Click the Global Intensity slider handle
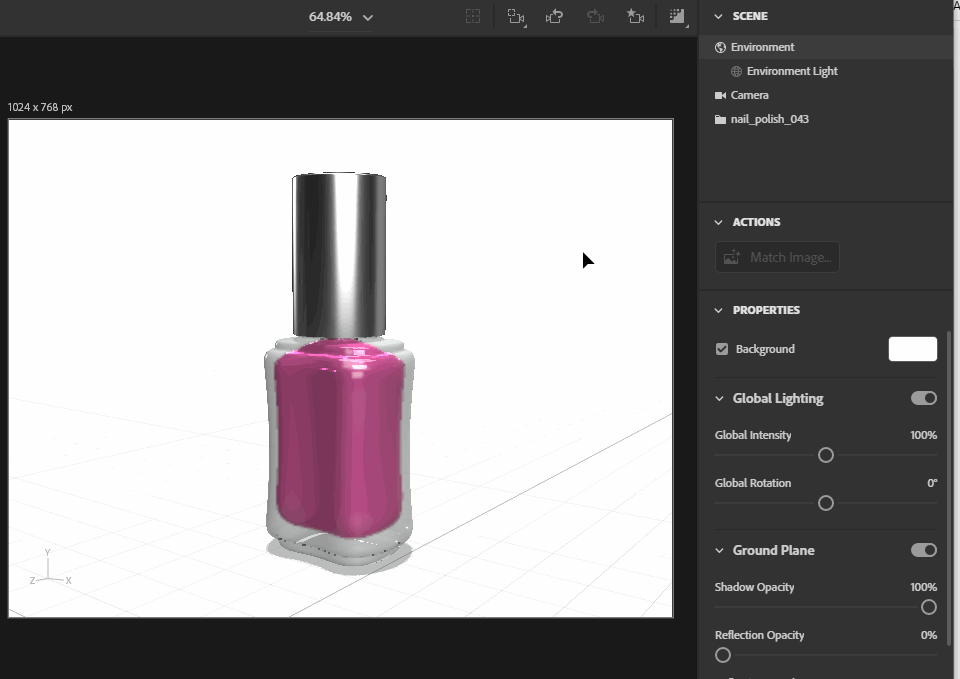The image size is (960, 679). coord(826,455)
